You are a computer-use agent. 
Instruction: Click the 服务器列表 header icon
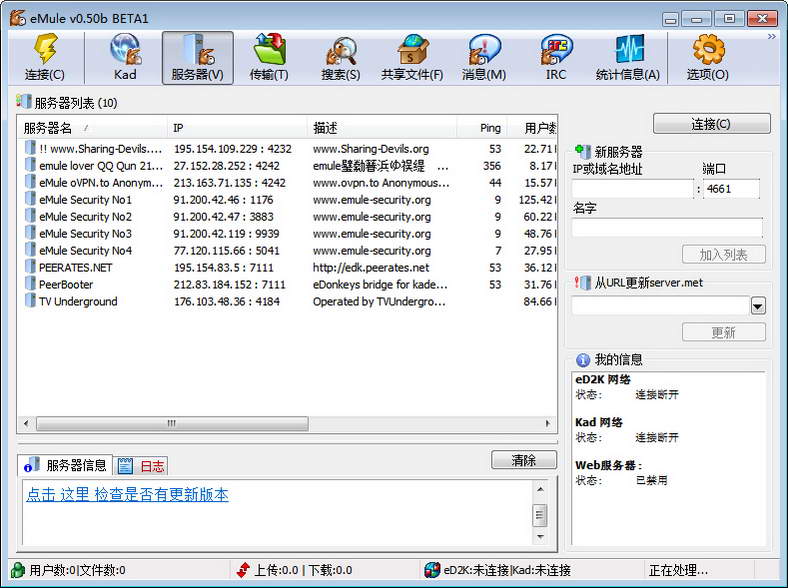tap(24, 102)
